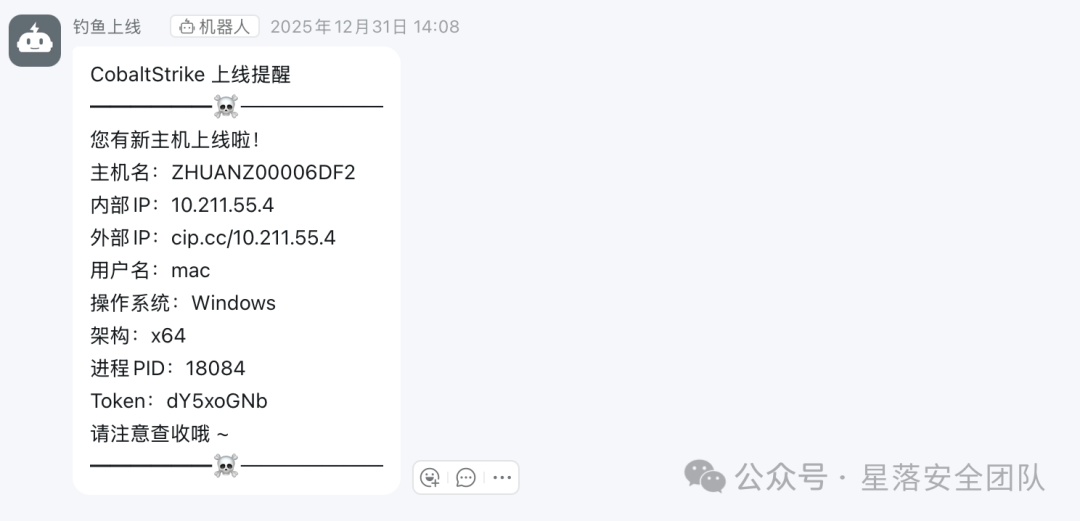This screenshot has width=1080, height=521.
Task: Click the 星落安全团队 watermark text
Action: pyautogui.click(x=953, y=478)
